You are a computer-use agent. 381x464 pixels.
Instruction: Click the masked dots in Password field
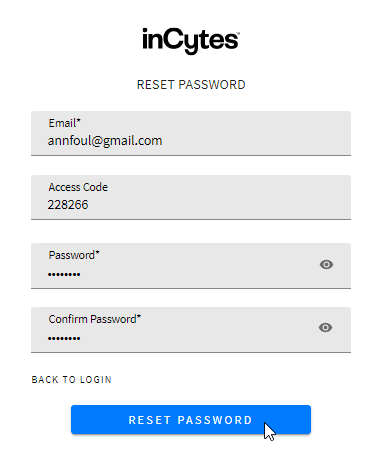64,275
